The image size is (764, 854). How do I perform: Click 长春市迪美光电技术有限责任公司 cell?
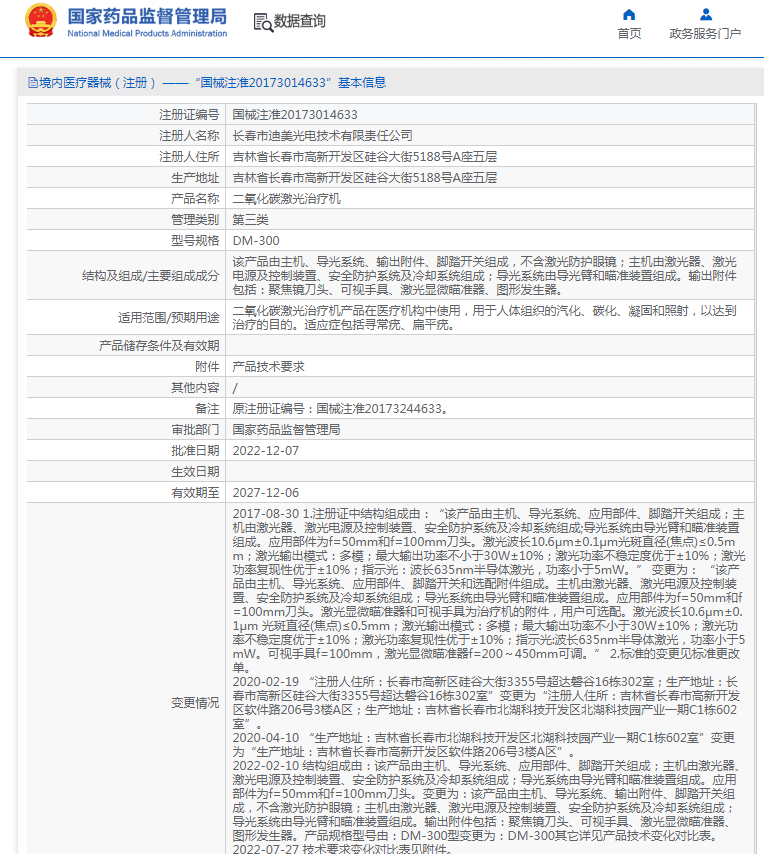point(322,136)
